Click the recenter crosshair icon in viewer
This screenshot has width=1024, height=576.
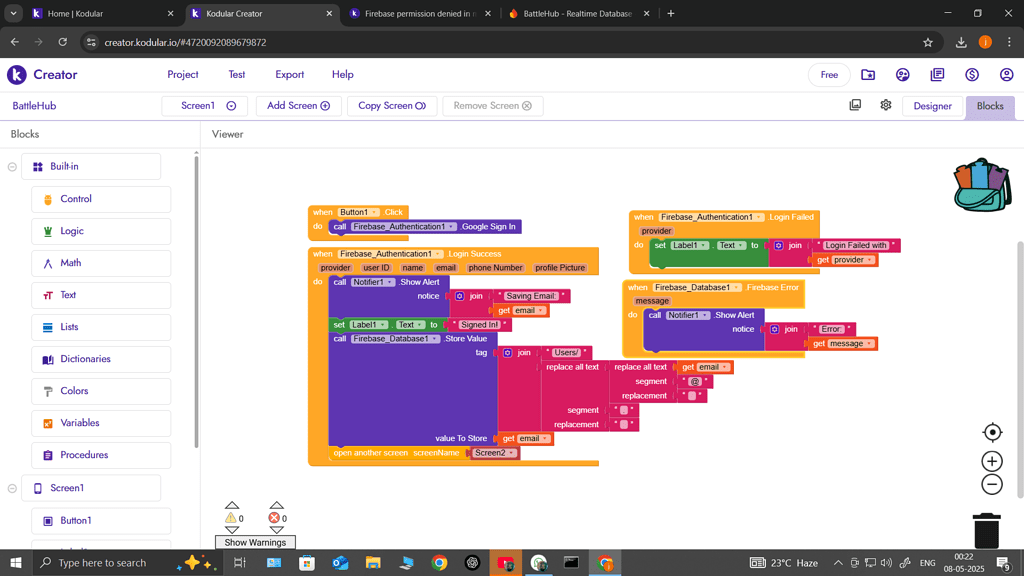coord(991,432)
